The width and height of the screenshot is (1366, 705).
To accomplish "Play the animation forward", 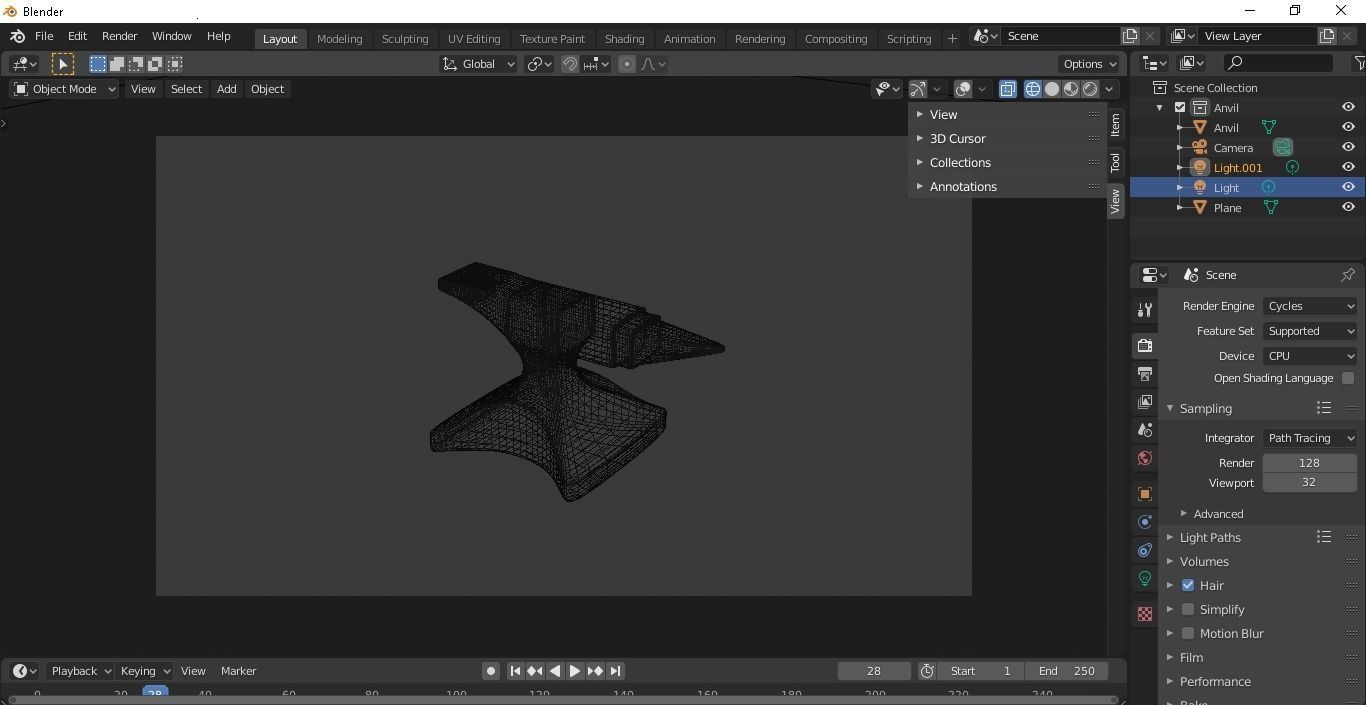I will coord(575,671).
